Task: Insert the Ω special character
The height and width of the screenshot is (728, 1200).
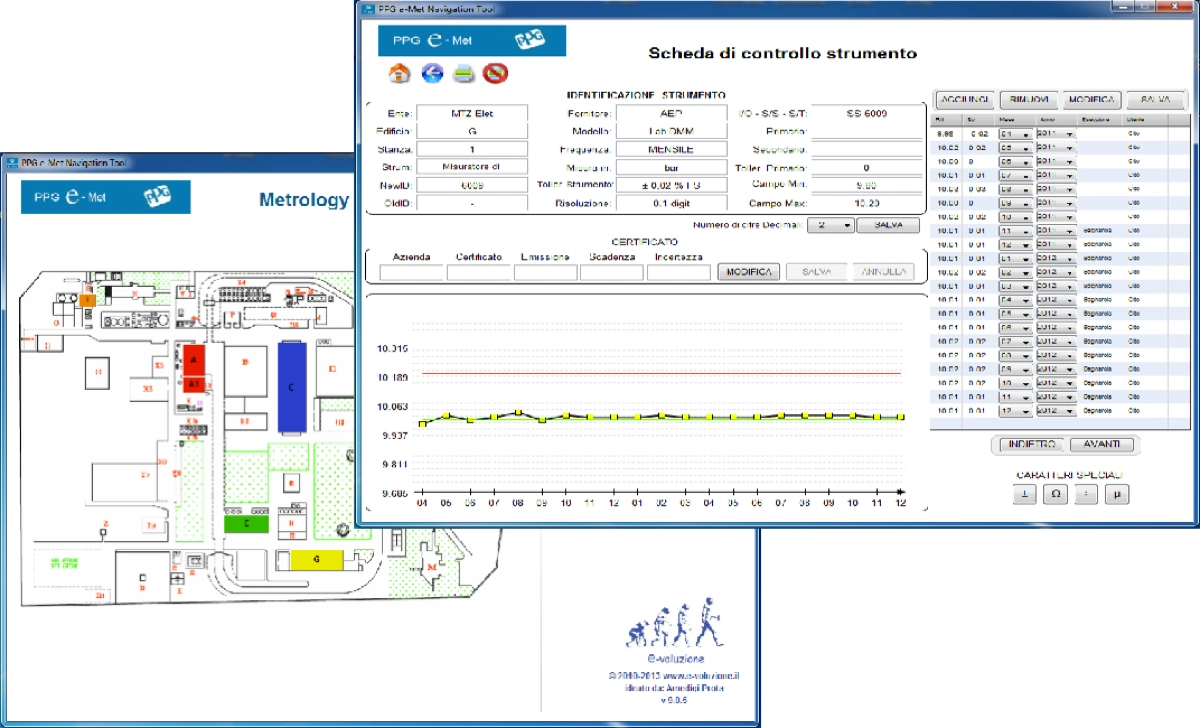Action: click(1055, 494)
